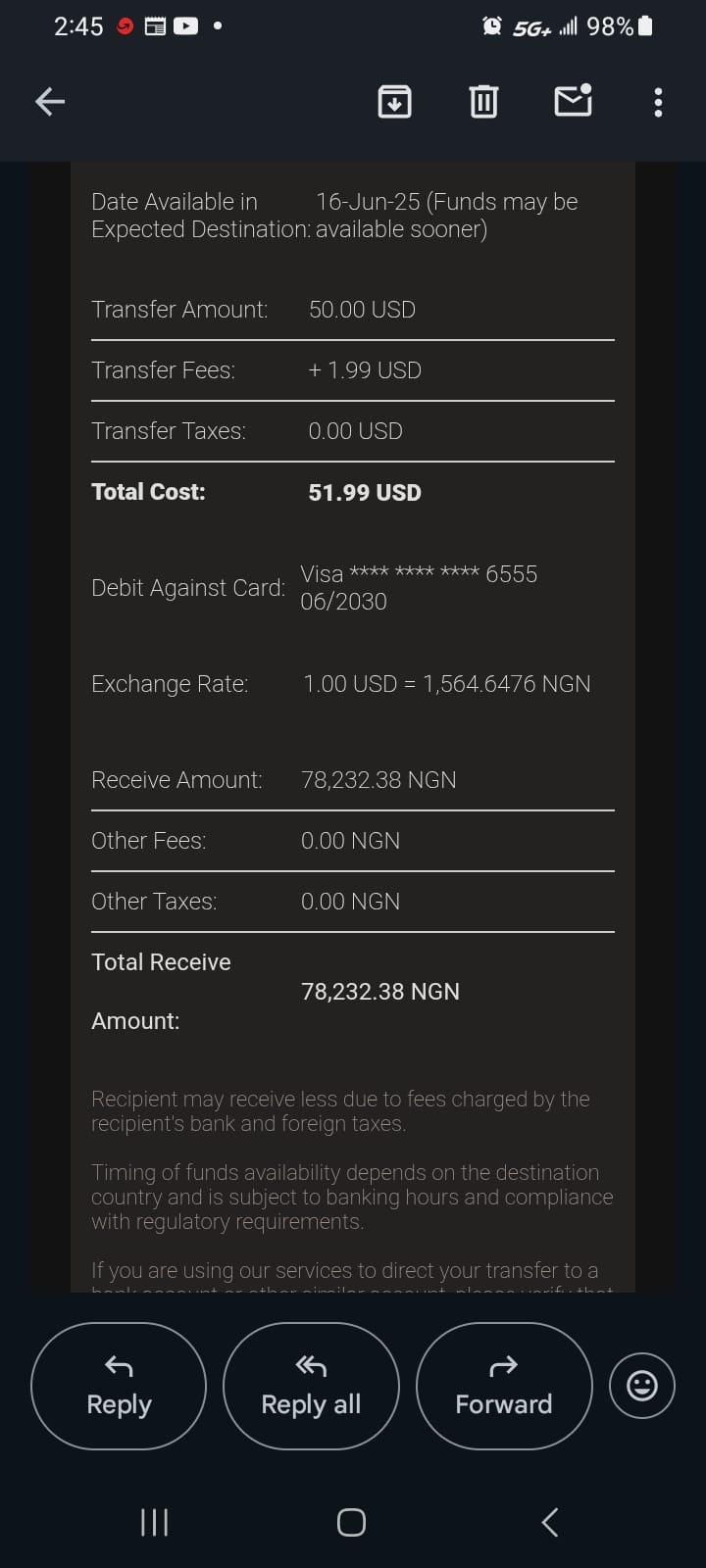
Task: Open Android recent apps
Action: [x=155, y=1522]
